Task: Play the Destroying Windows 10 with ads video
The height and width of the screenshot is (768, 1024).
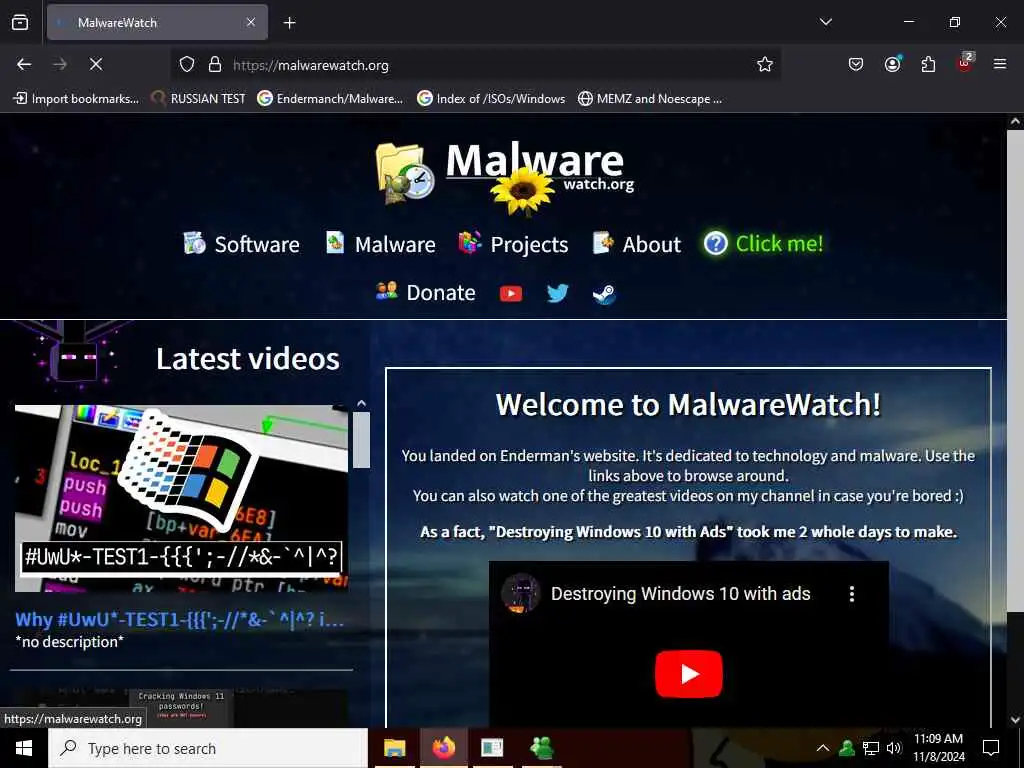Action: (688, 674)
